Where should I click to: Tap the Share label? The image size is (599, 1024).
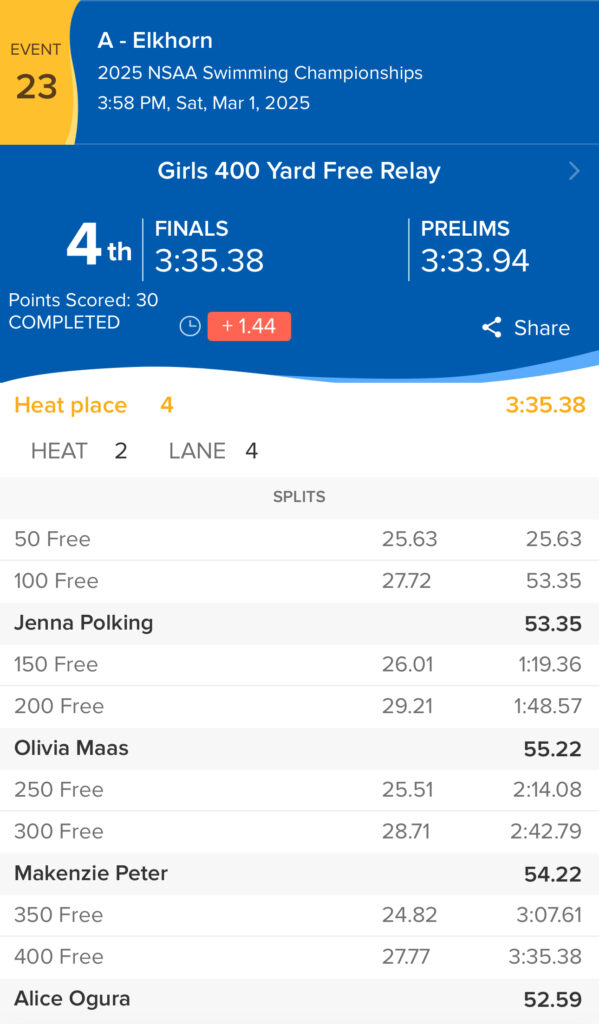542,328
